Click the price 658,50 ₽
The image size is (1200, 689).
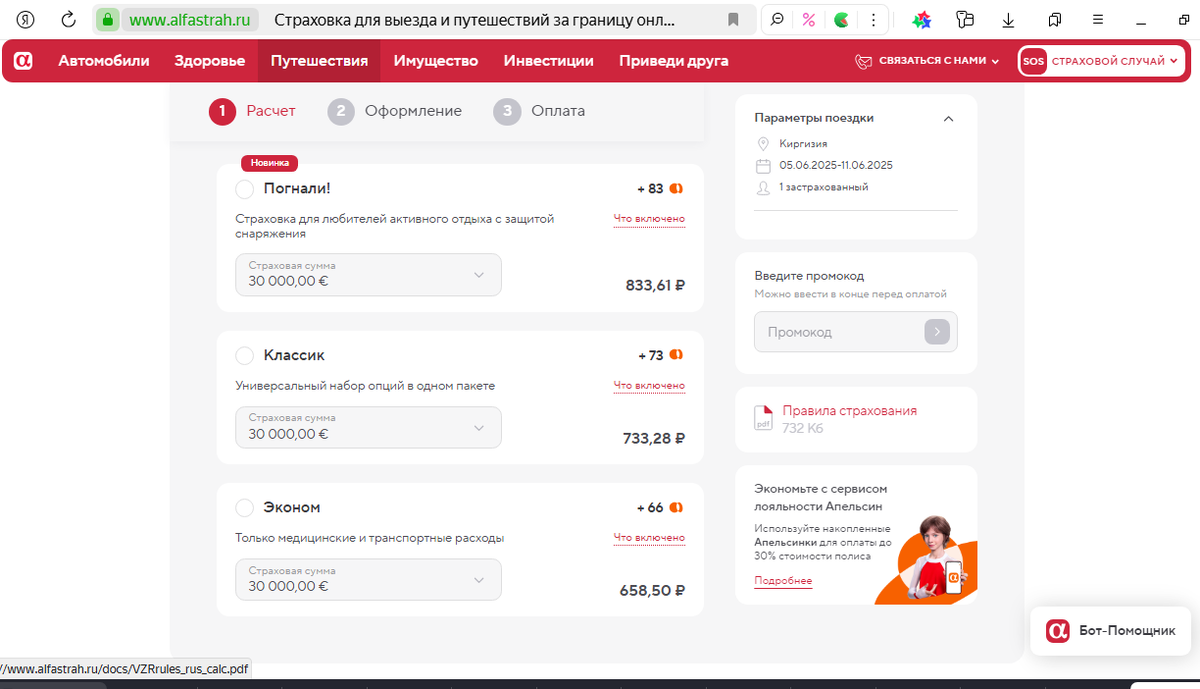tap(652, 591)
